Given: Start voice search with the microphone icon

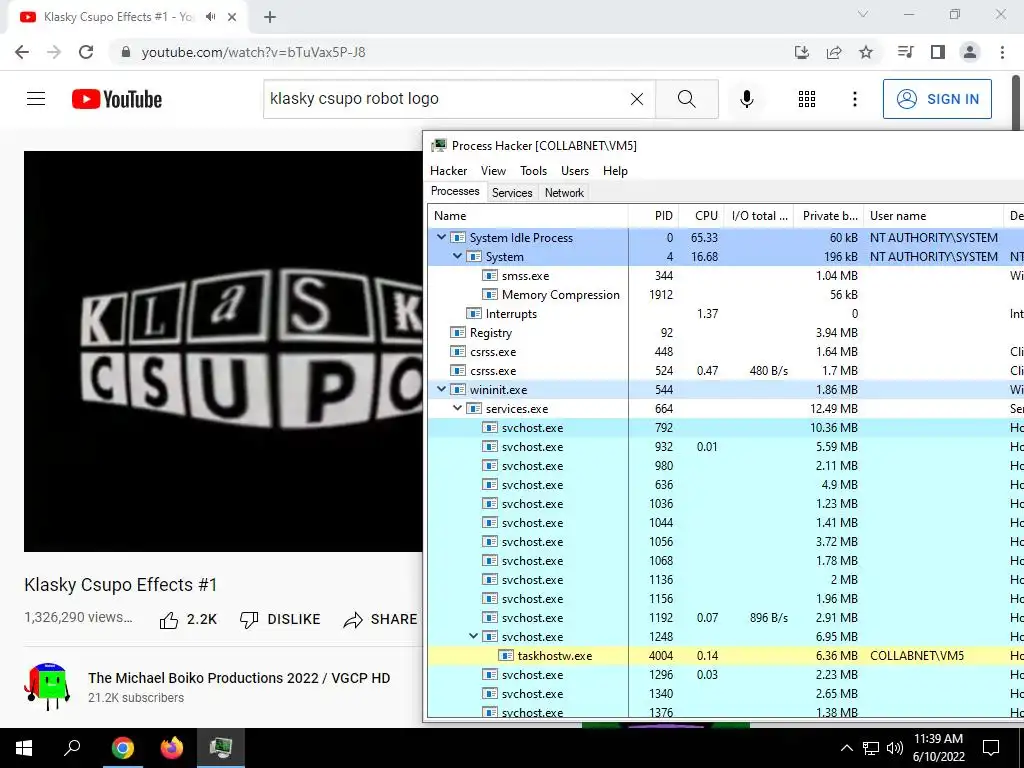Looking at the screenshot, I should tap(746, 99).
